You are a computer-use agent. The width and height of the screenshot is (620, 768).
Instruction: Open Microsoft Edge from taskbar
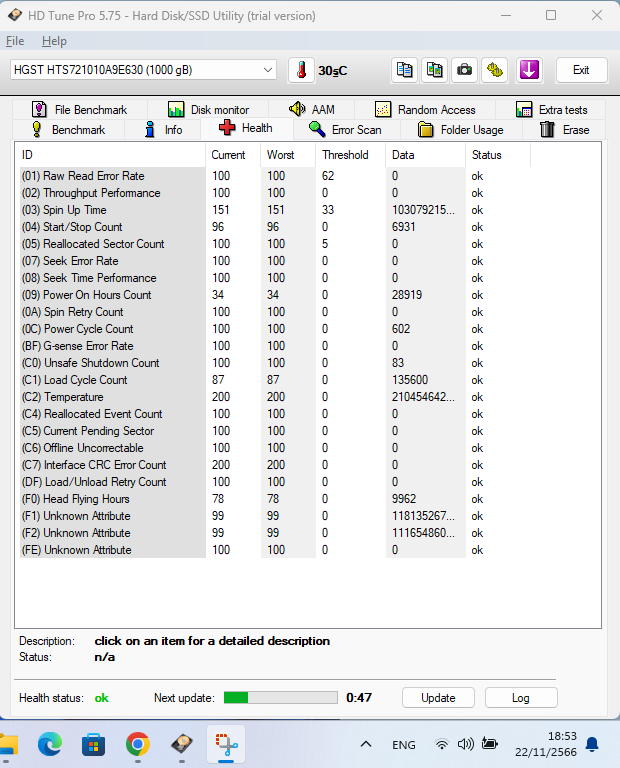coord(50,744)
